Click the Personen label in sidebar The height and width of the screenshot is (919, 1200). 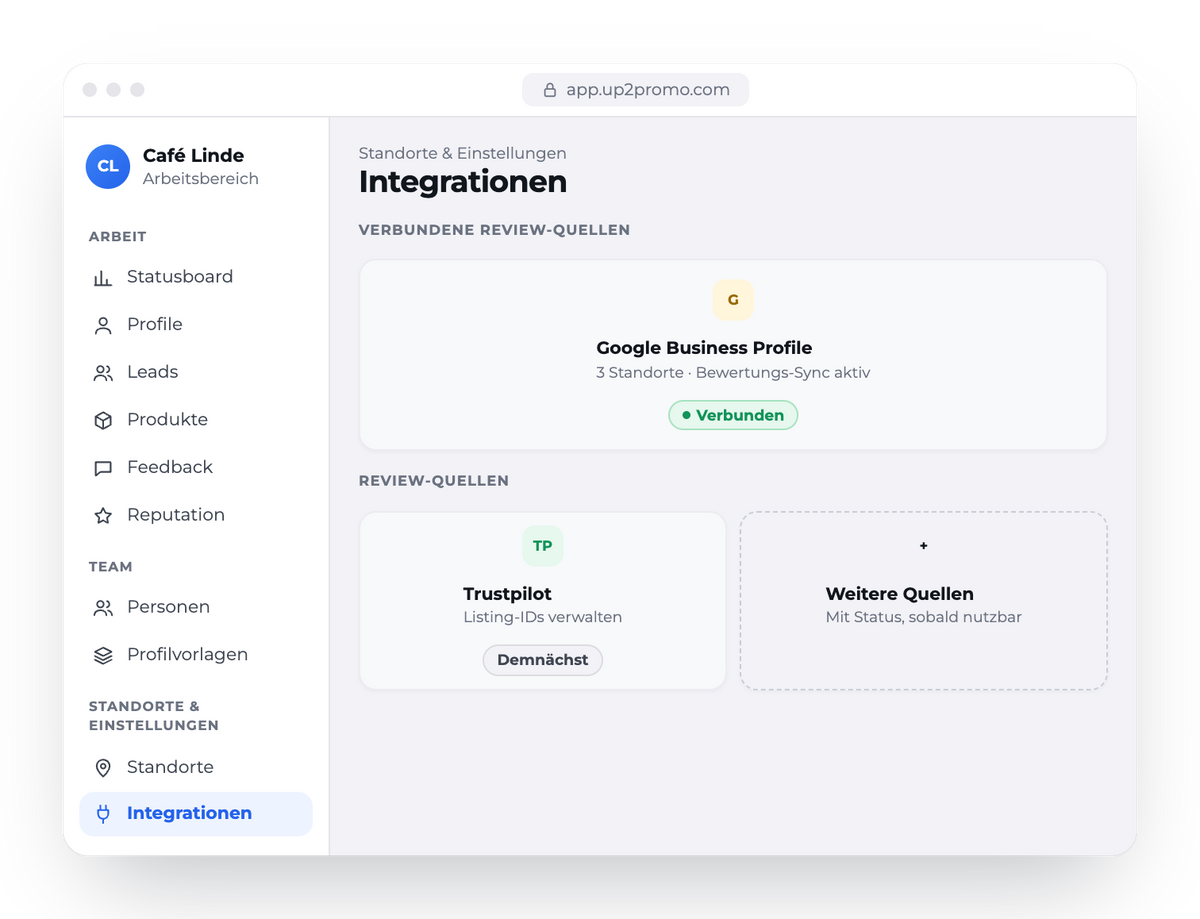168,607
